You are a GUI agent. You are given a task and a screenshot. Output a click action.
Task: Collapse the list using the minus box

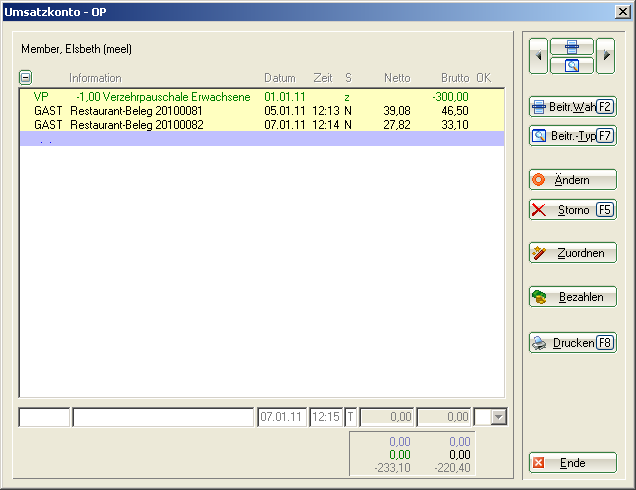pyautogui.click(x=26, y=78)
